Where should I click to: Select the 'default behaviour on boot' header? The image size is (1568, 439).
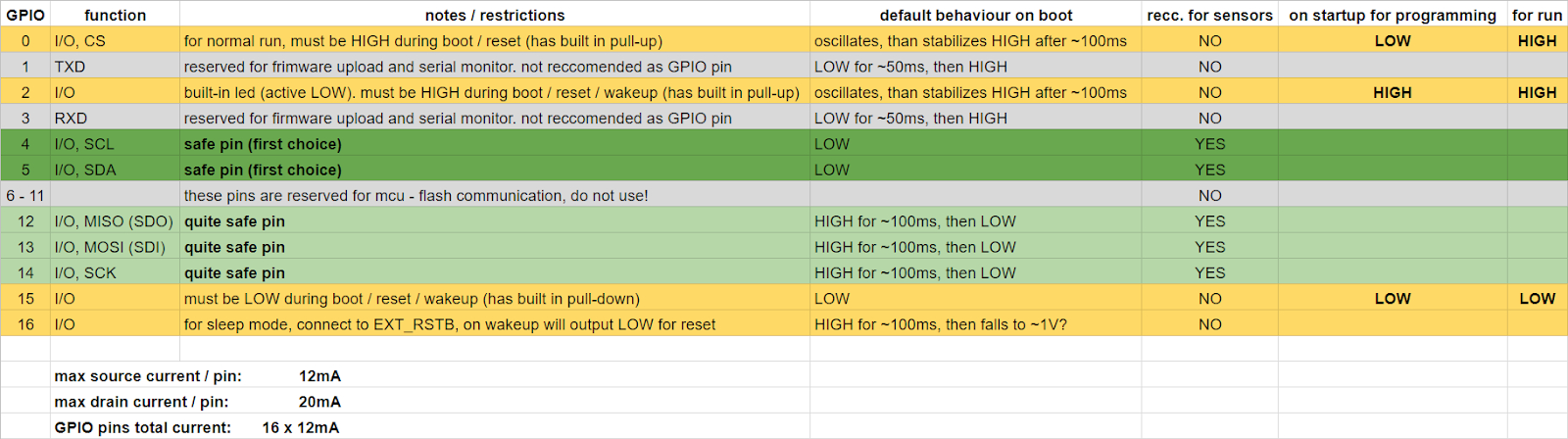[x=976, y=15]
